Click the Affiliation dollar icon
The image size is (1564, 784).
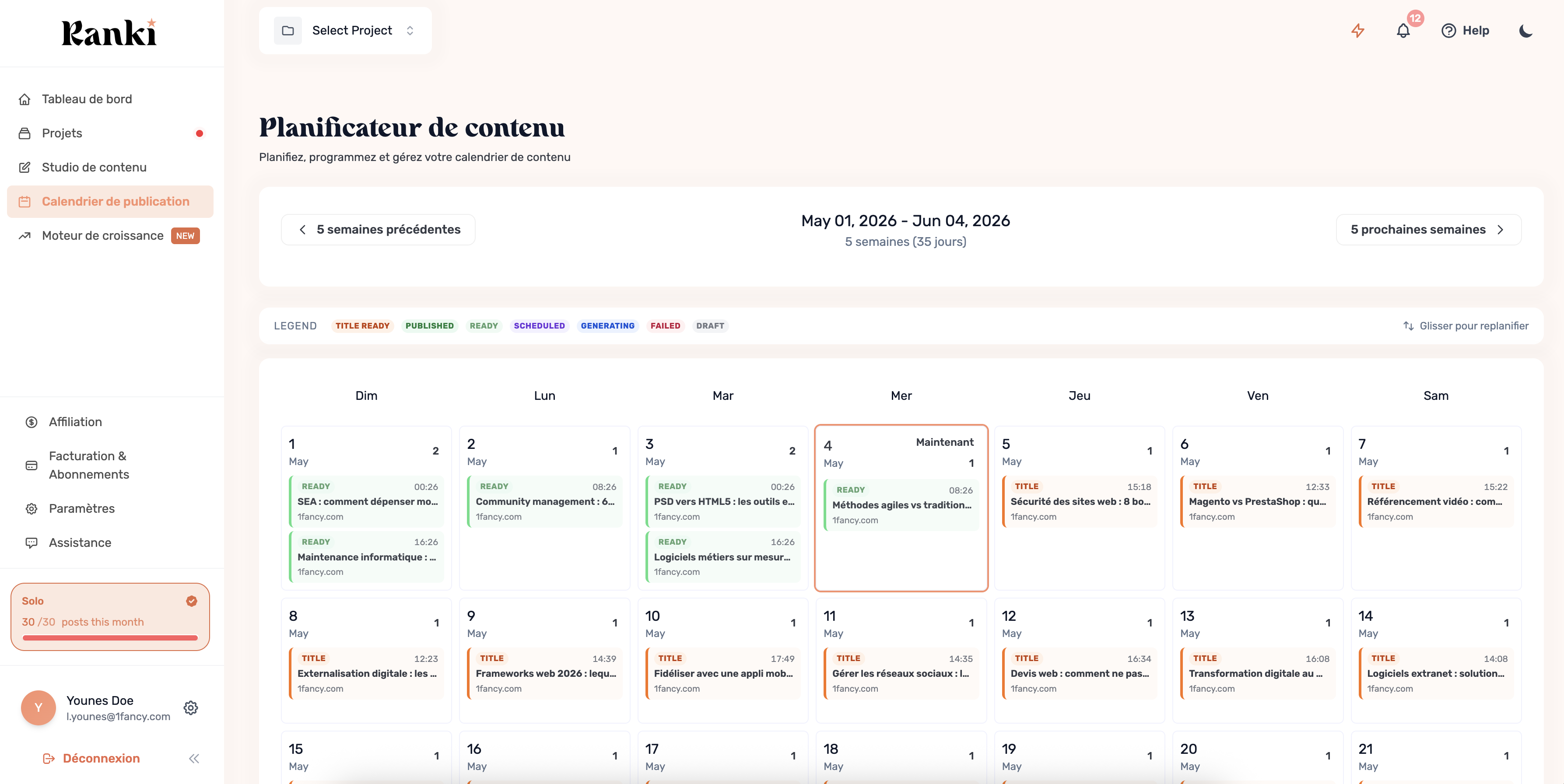click(32, 422)
